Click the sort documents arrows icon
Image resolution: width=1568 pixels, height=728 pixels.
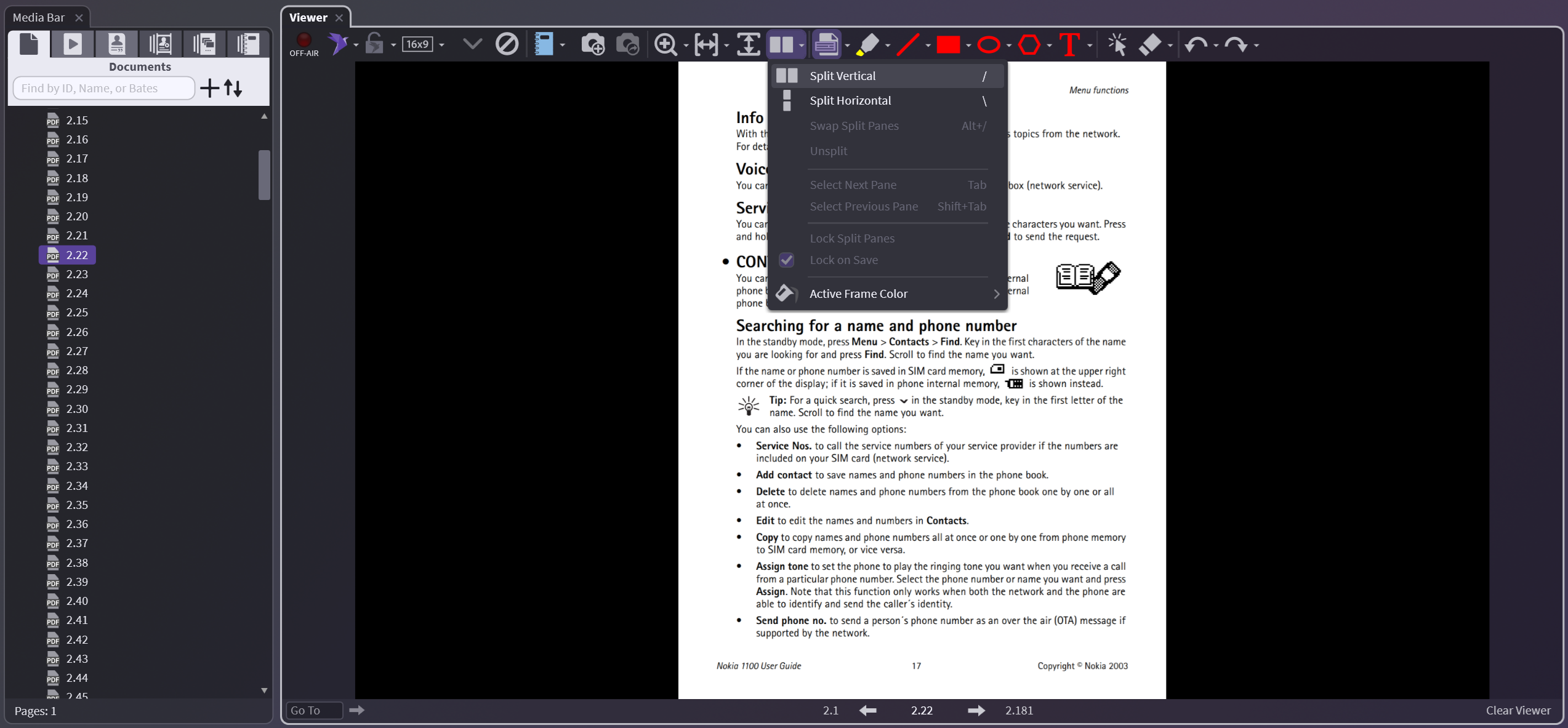pos(233,88)
